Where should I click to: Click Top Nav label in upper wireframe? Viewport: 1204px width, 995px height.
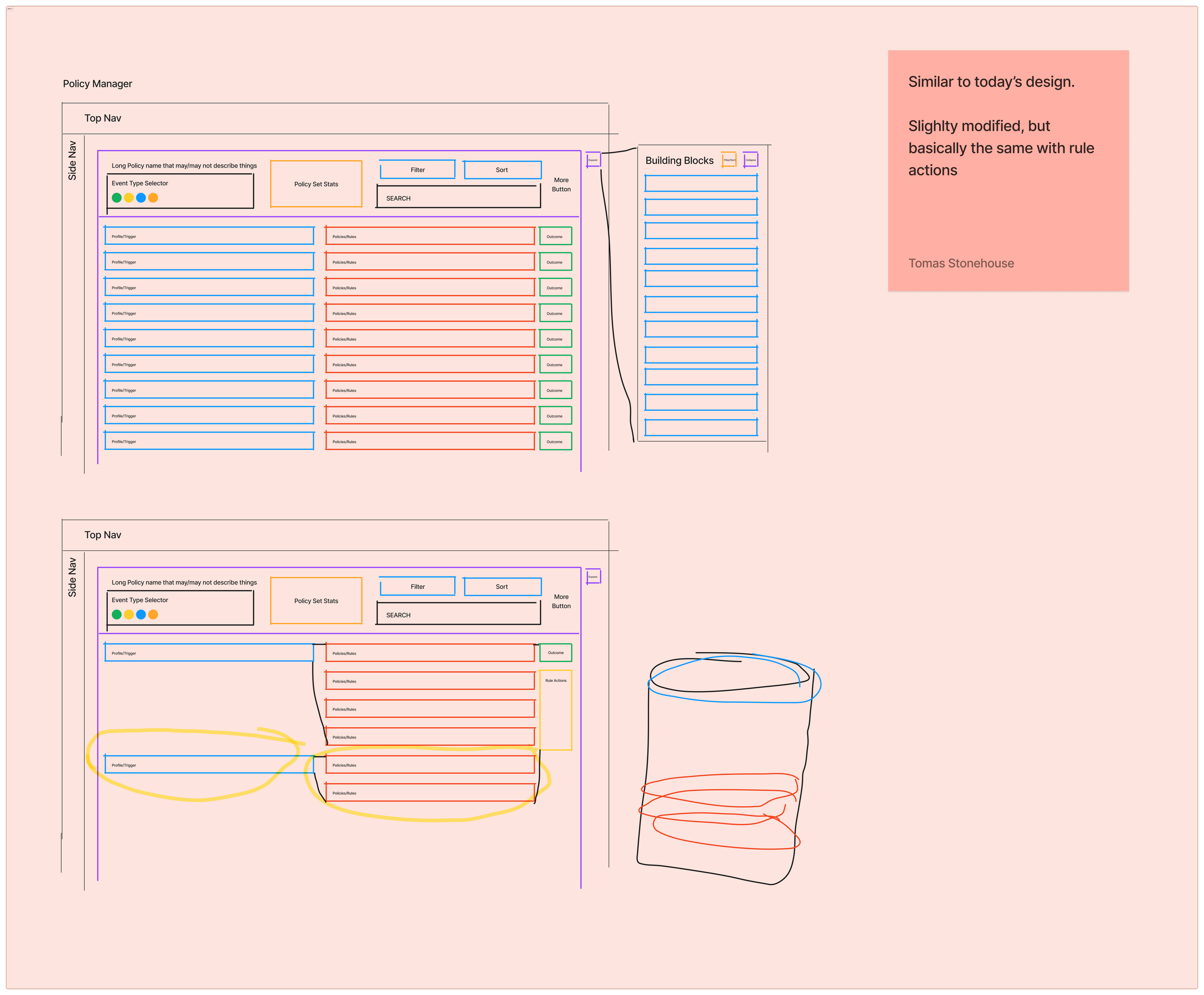(103, 118)
